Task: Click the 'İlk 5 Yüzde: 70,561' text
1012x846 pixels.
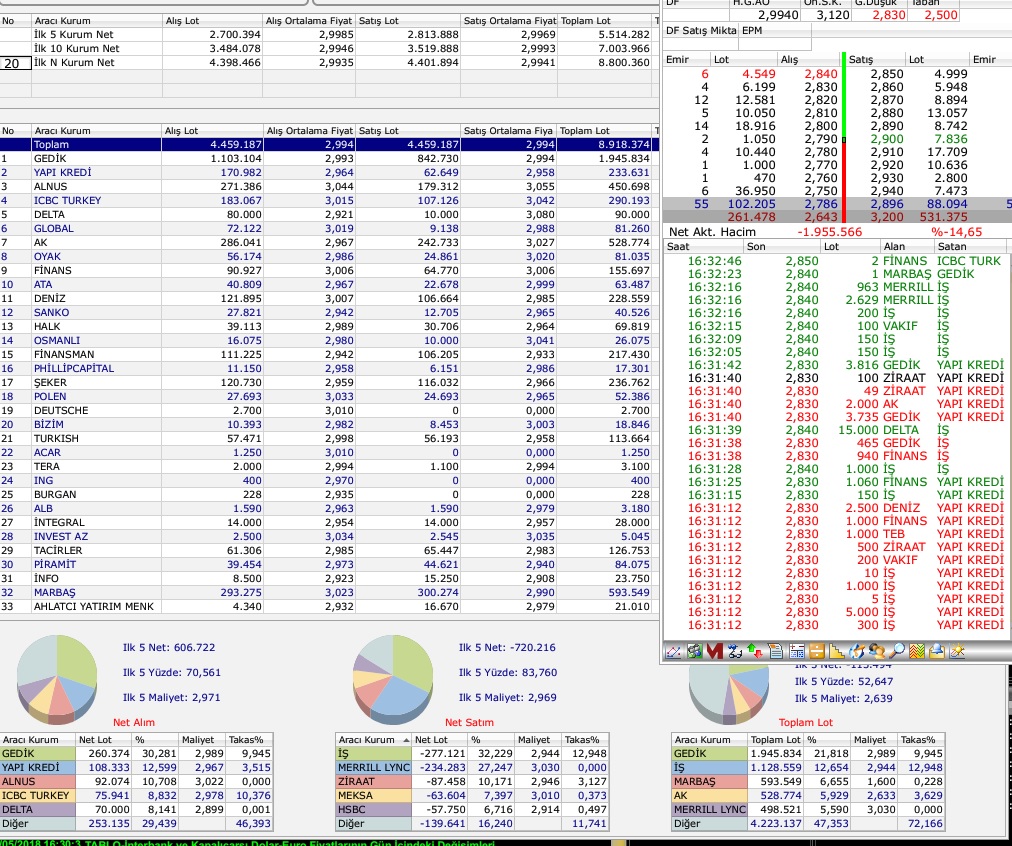Action: click(172, 672)
